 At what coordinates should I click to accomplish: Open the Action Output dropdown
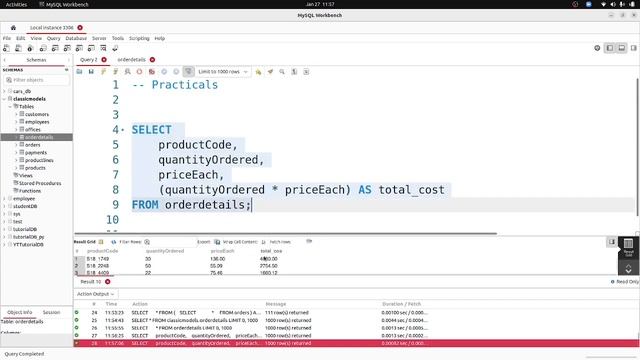pos(95,294)
